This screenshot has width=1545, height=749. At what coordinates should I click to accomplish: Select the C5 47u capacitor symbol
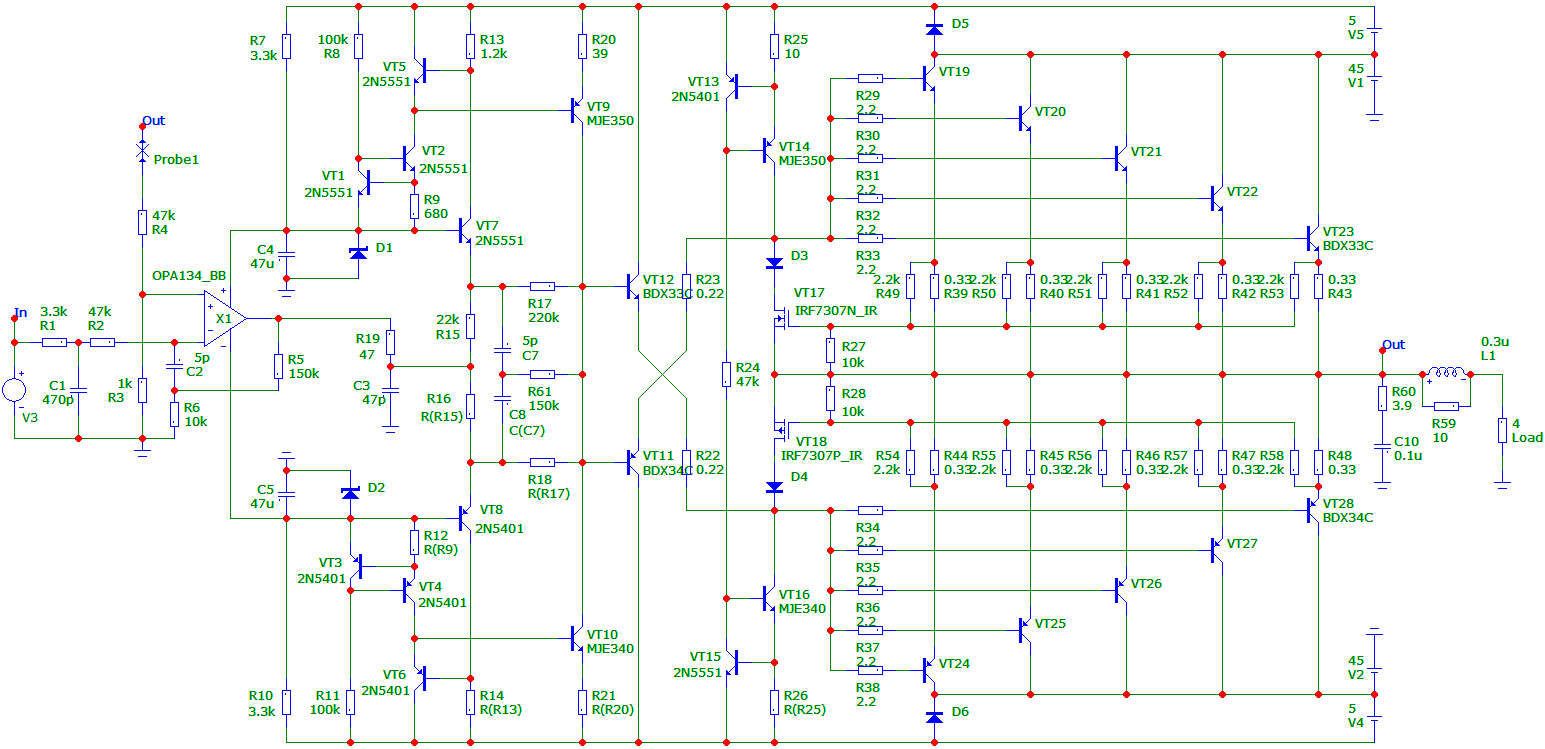286,494
